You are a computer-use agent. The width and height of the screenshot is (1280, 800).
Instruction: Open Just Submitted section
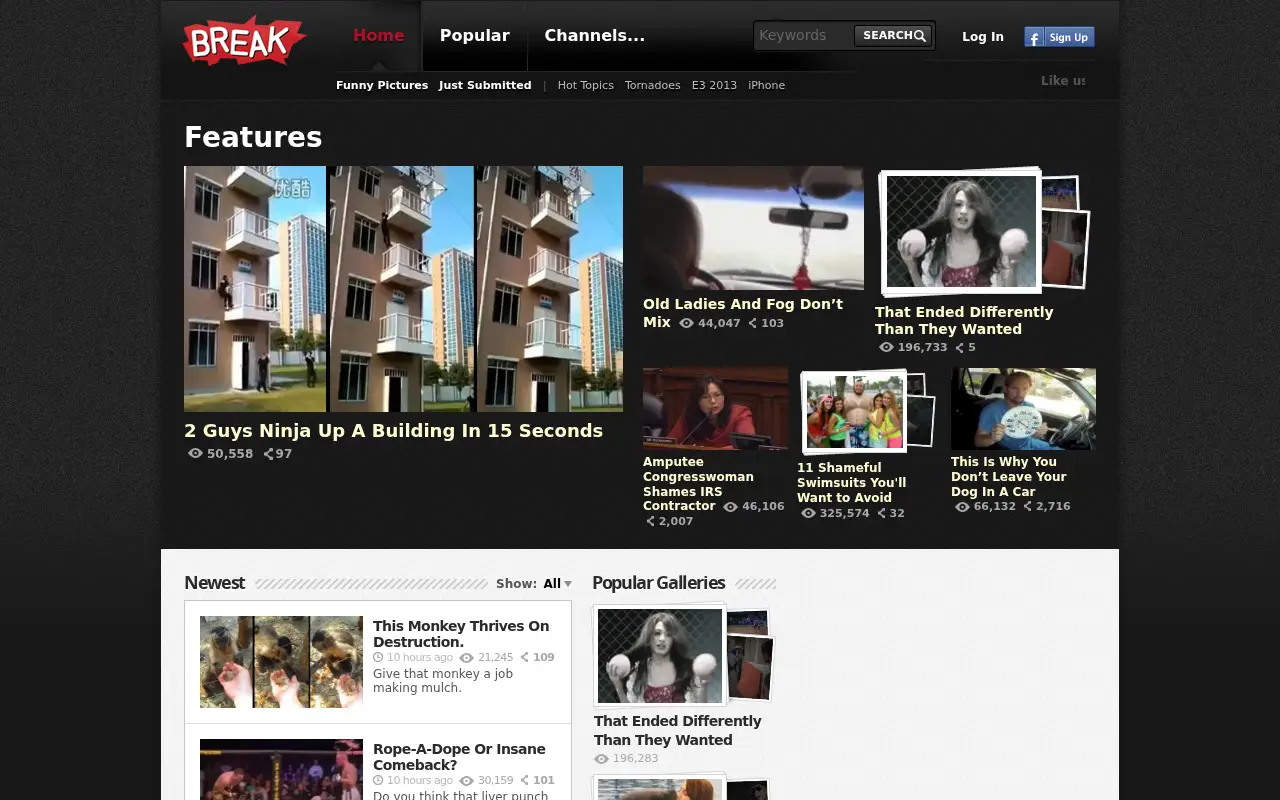pos(485,85)
